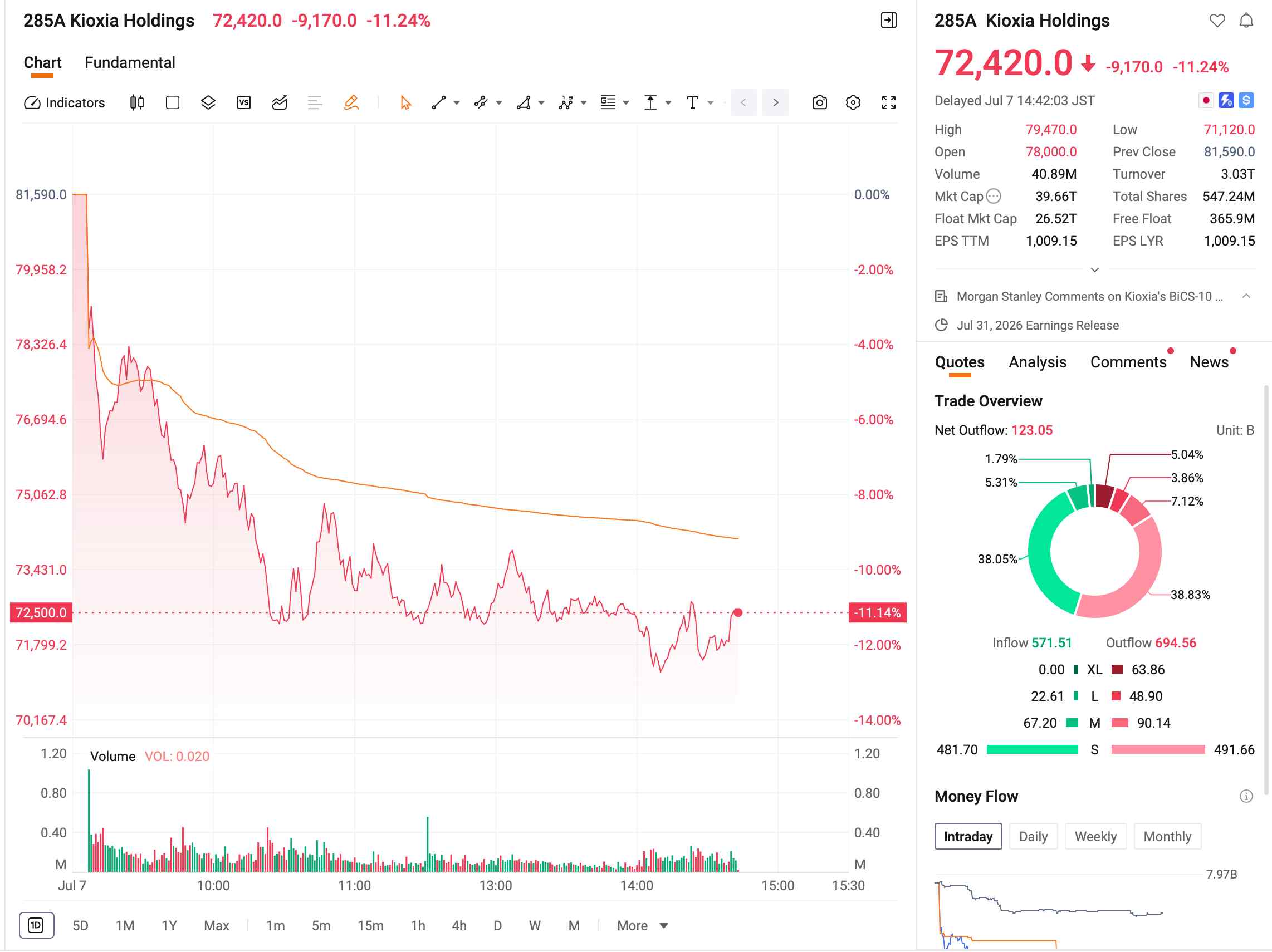Switch chart range to 5D
1272x952 pixels.
point(81,925)
